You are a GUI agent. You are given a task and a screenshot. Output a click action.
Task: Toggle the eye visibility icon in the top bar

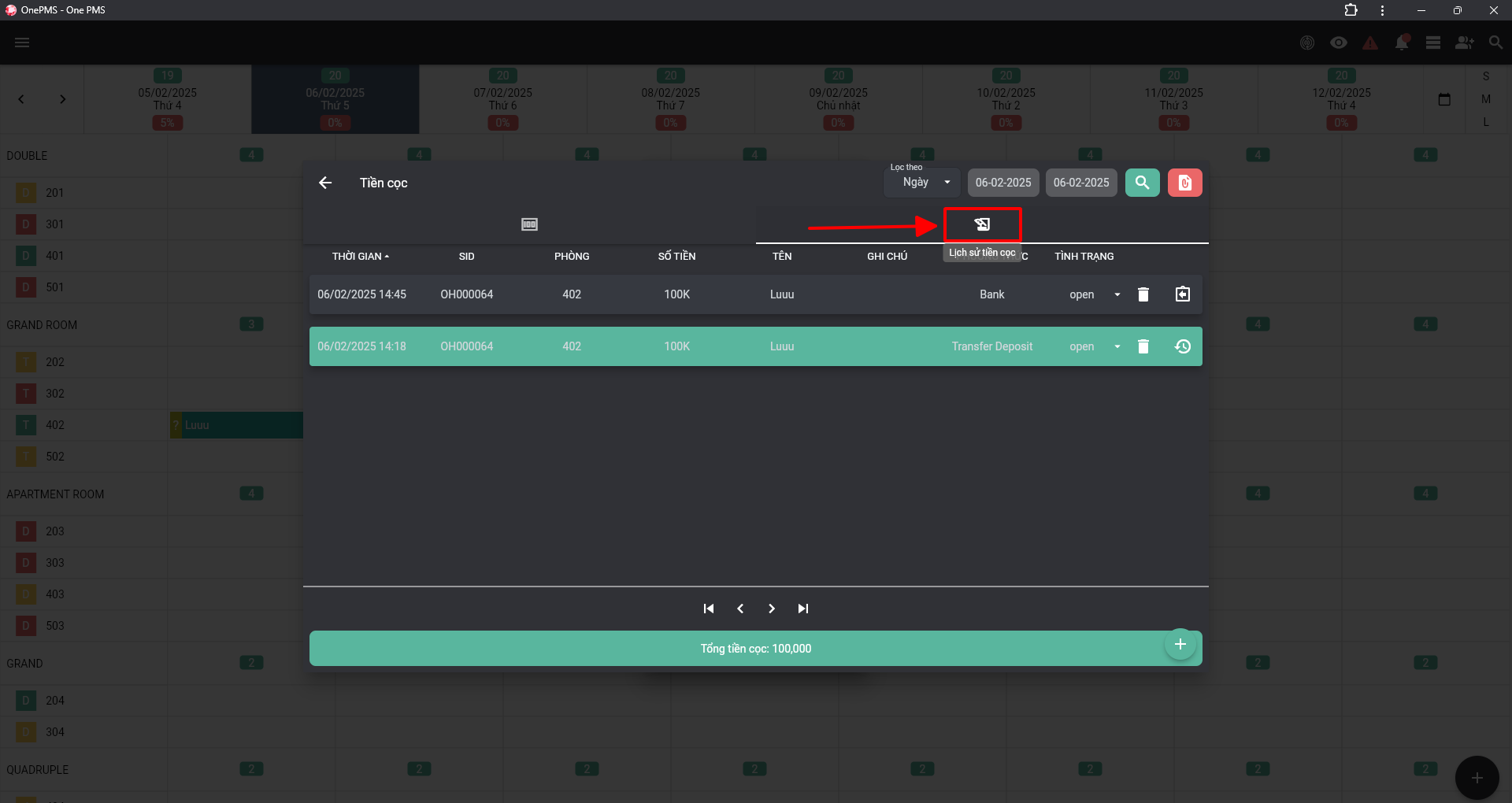pyautogui.click(x=1339, y=43)
